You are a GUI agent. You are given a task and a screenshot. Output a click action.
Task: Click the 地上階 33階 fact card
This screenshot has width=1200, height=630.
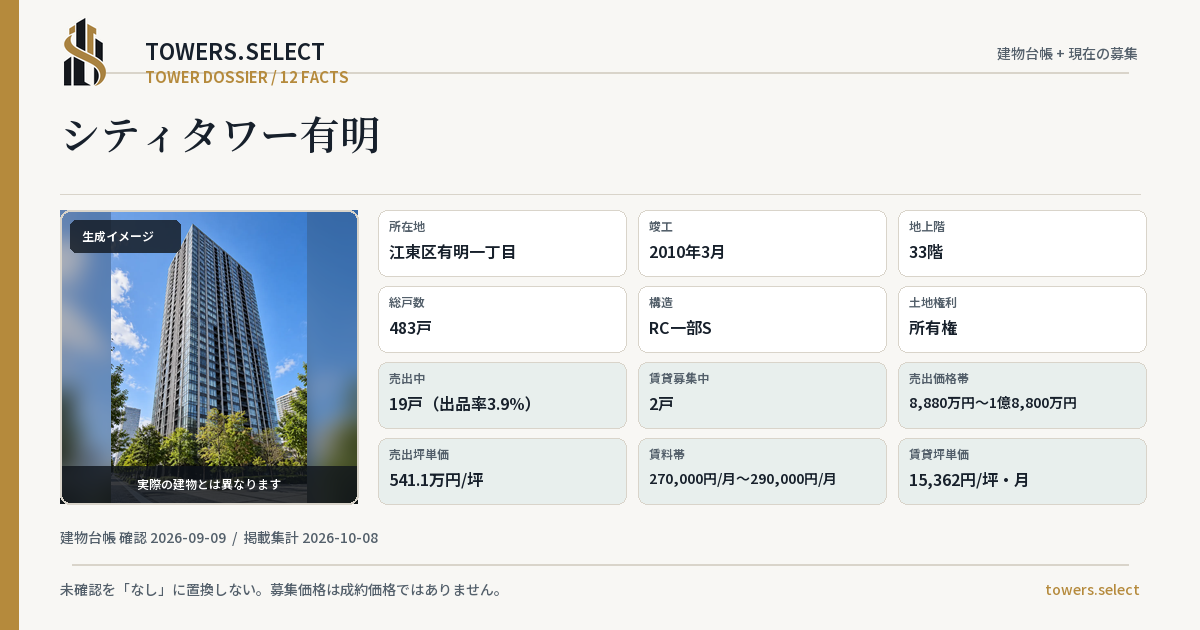[1022, 243]
